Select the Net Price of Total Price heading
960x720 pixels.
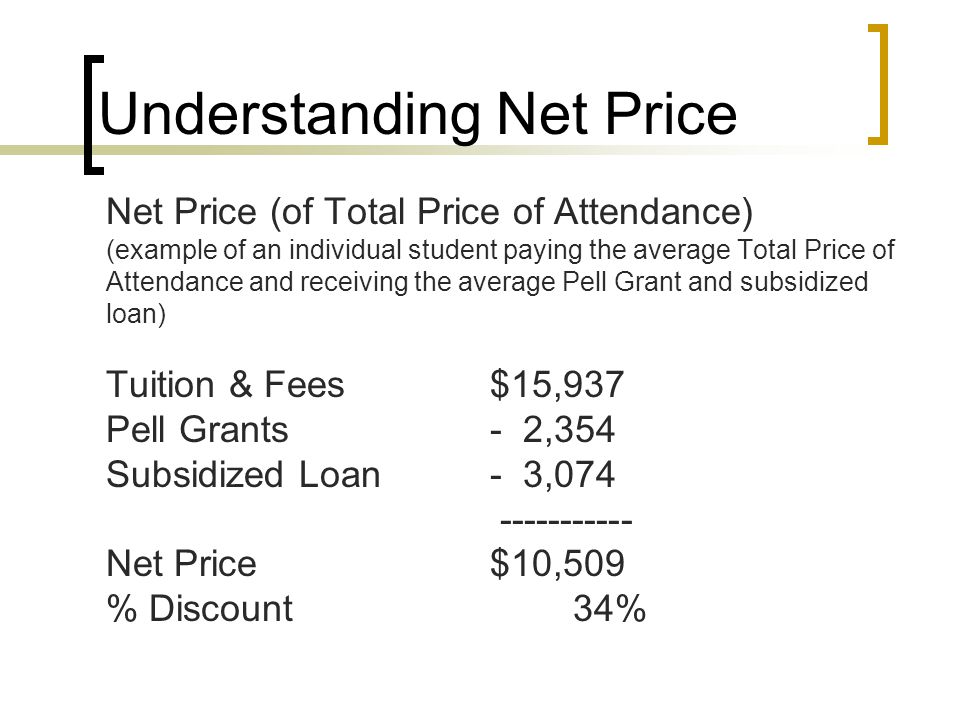tap(429, 212)
